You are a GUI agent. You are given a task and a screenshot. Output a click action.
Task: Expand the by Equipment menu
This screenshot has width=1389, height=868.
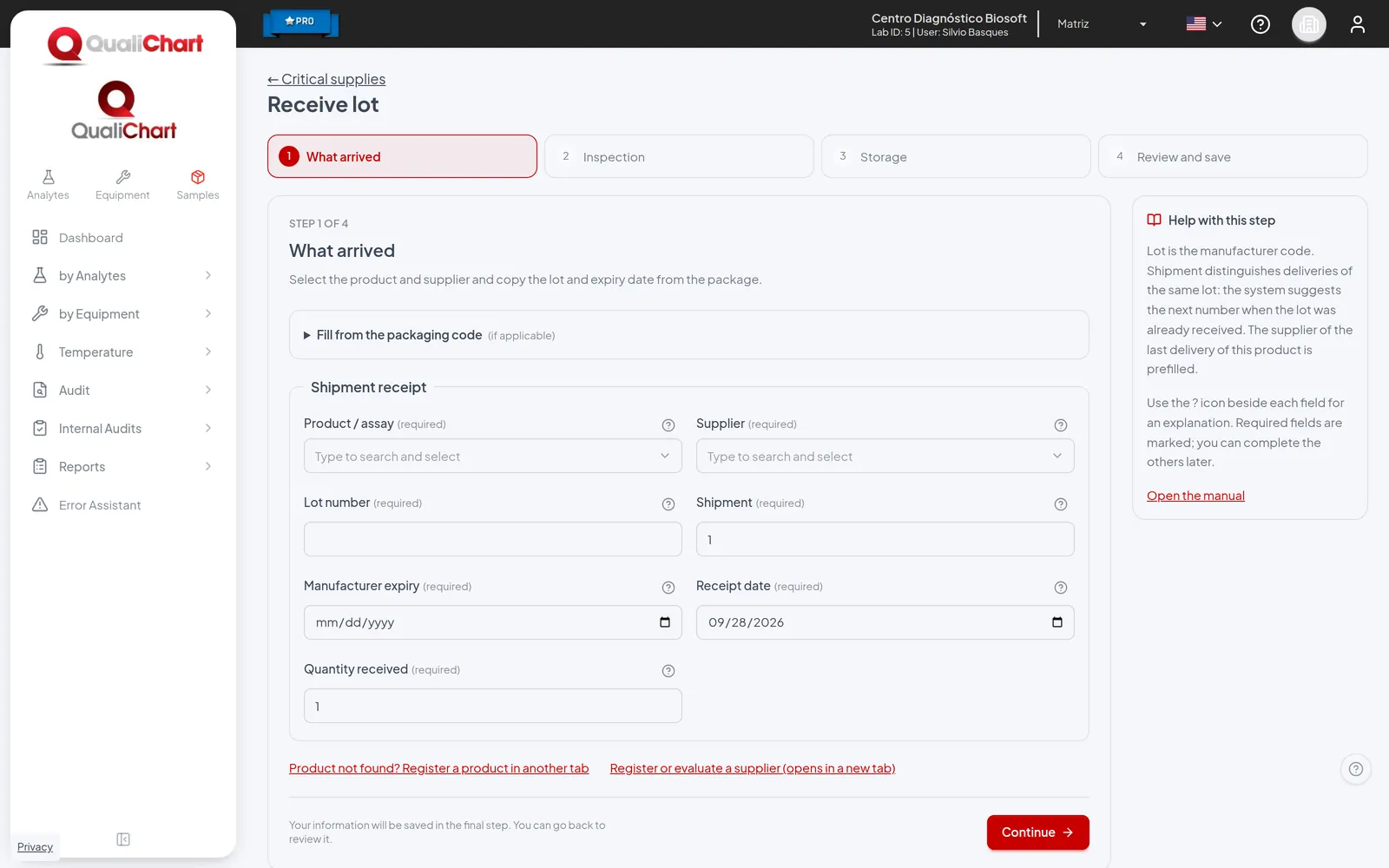point(123,314)
